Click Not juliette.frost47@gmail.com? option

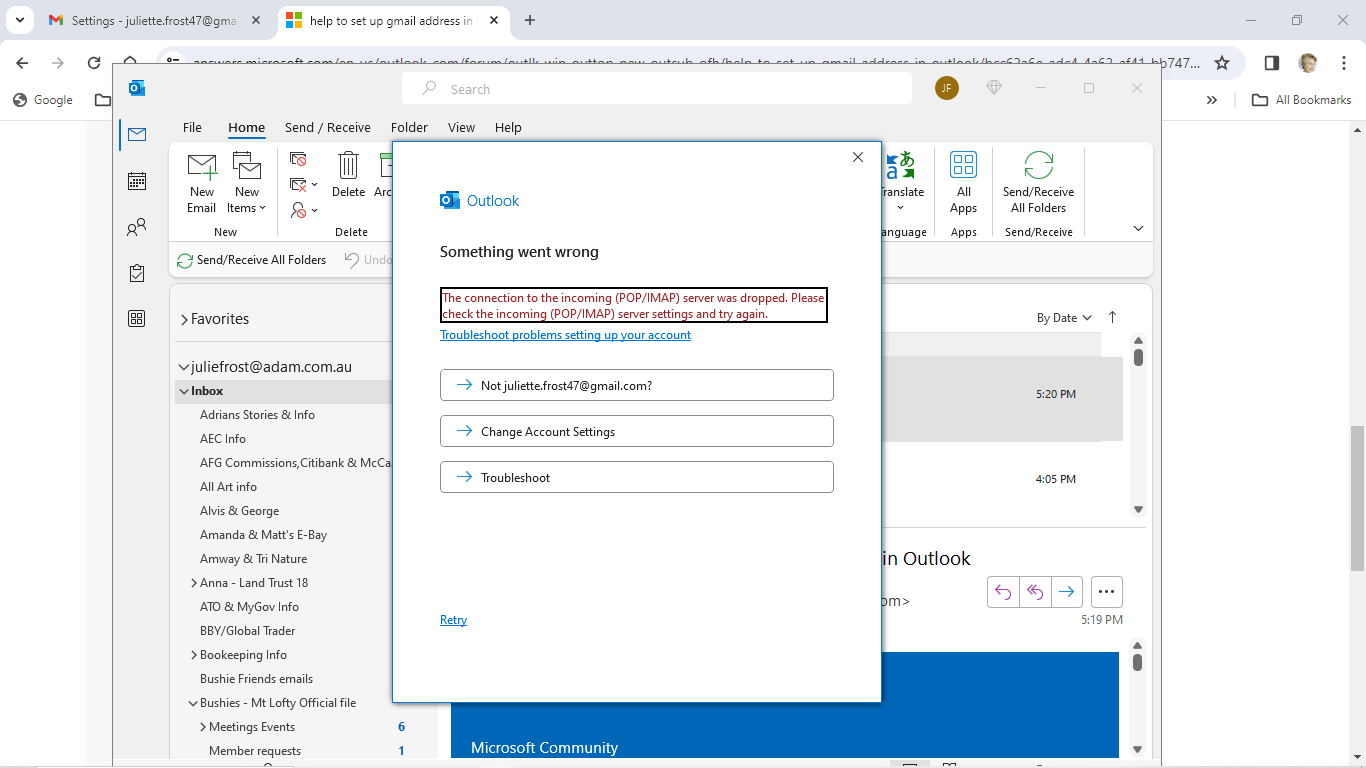point(636,385)
